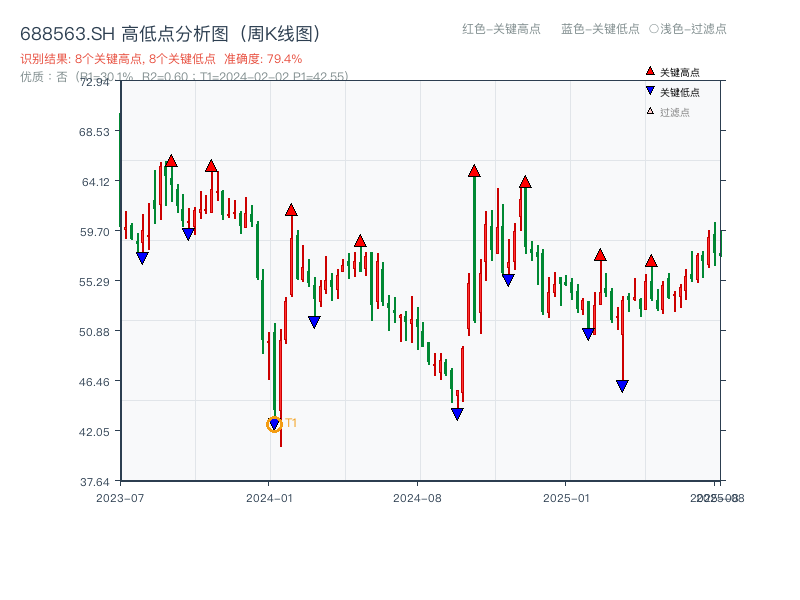The height and width of the screenshot is (600, 800).
Task: Click the red triangle icon beside 关键高点 legend
Action: 650,73
